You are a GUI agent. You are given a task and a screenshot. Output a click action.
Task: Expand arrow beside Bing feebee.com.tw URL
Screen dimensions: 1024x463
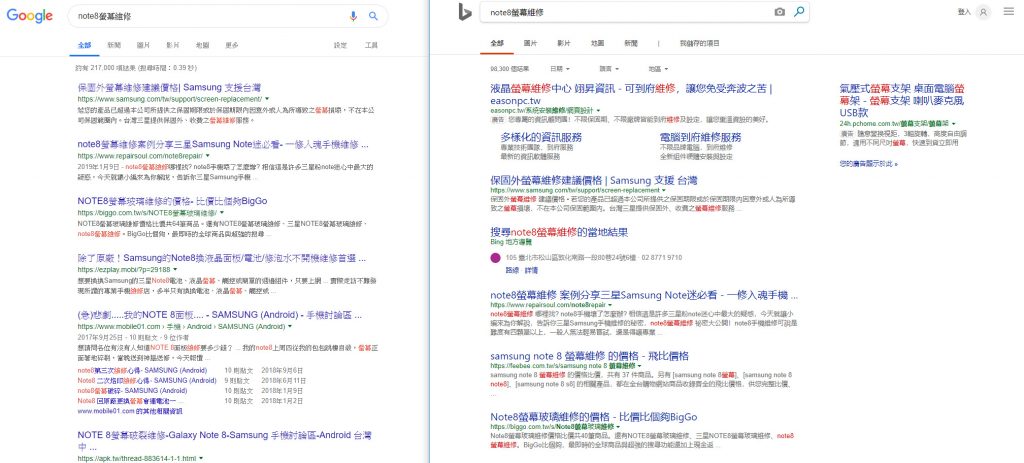pos(638,366)
